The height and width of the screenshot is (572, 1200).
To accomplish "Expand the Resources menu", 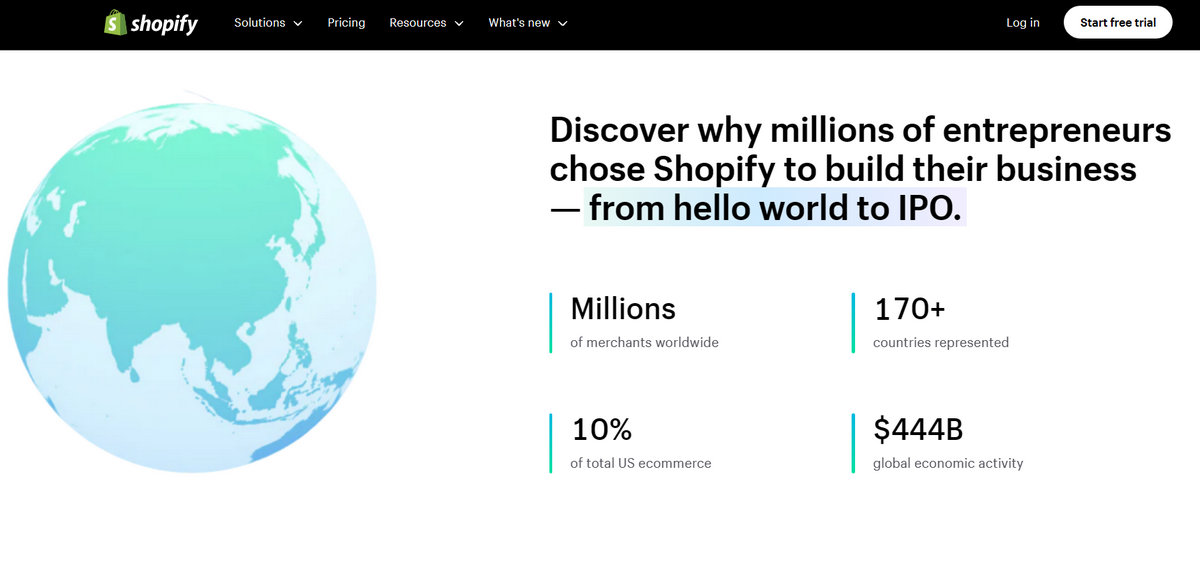I will click(426, 23).
